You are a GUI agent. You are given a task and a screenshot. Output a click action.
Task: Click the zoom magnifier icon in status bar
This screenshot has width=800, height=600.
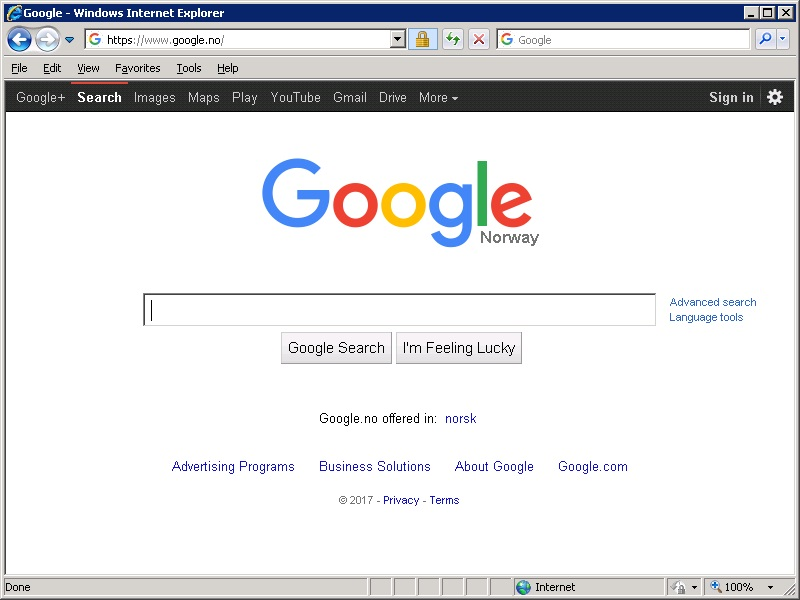[716, 587]
